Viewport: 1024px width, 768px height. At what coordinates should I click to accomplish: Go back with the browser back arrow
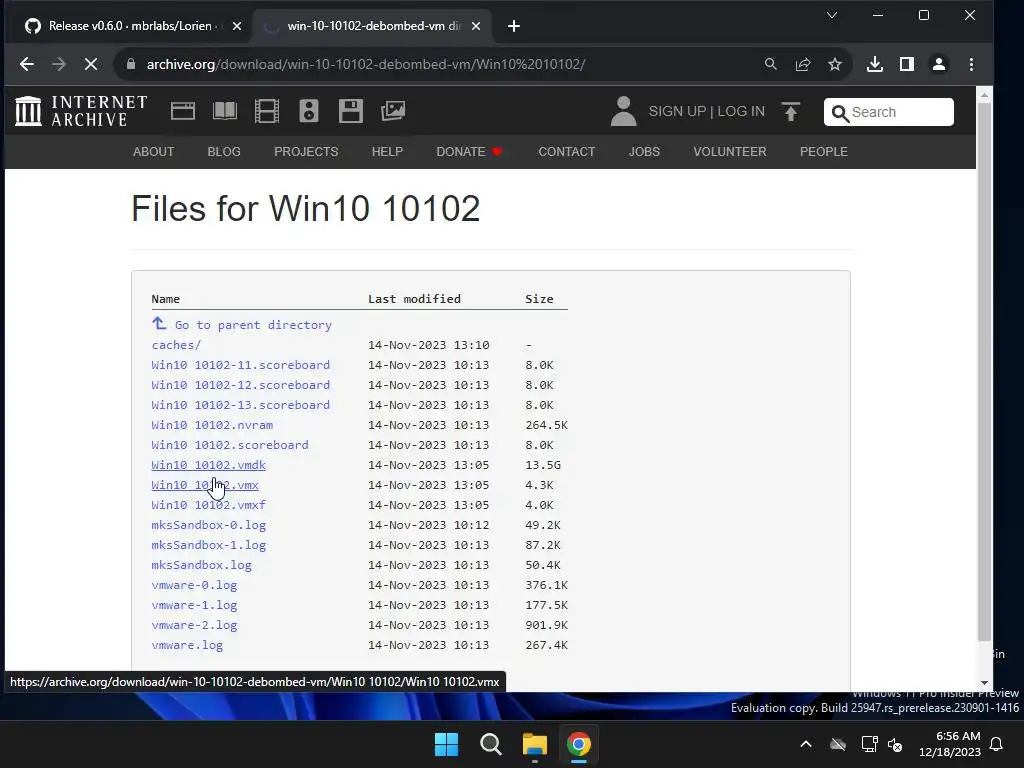point(27,64)
